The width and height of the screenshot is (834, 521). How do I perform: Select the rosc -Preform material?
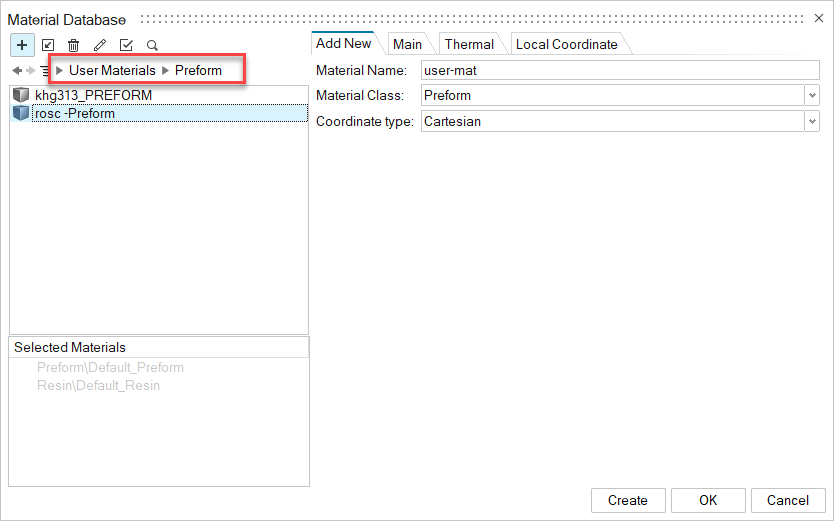[75, 114]
